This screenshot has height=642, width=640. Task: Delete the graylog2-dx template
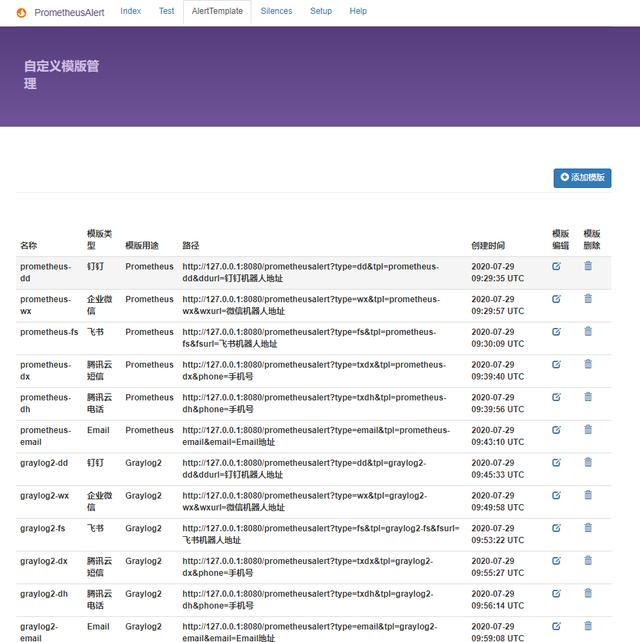588,561
